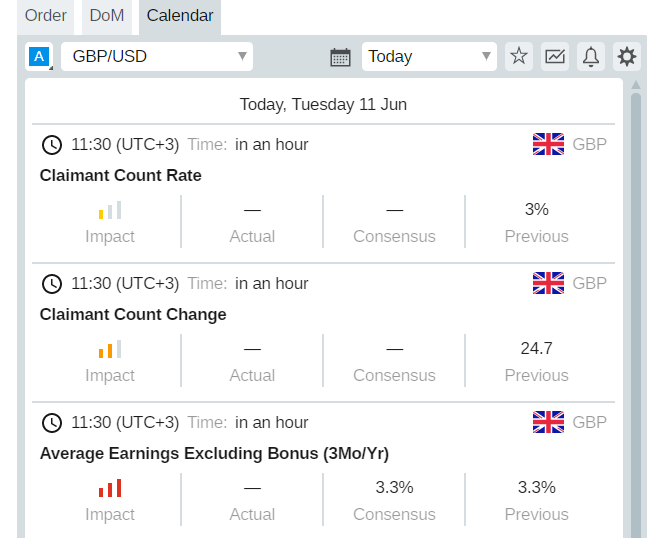Open the calendar date picker icon
Screen dimensions: 664x544
pyautogui.click(x=340, y=57)
